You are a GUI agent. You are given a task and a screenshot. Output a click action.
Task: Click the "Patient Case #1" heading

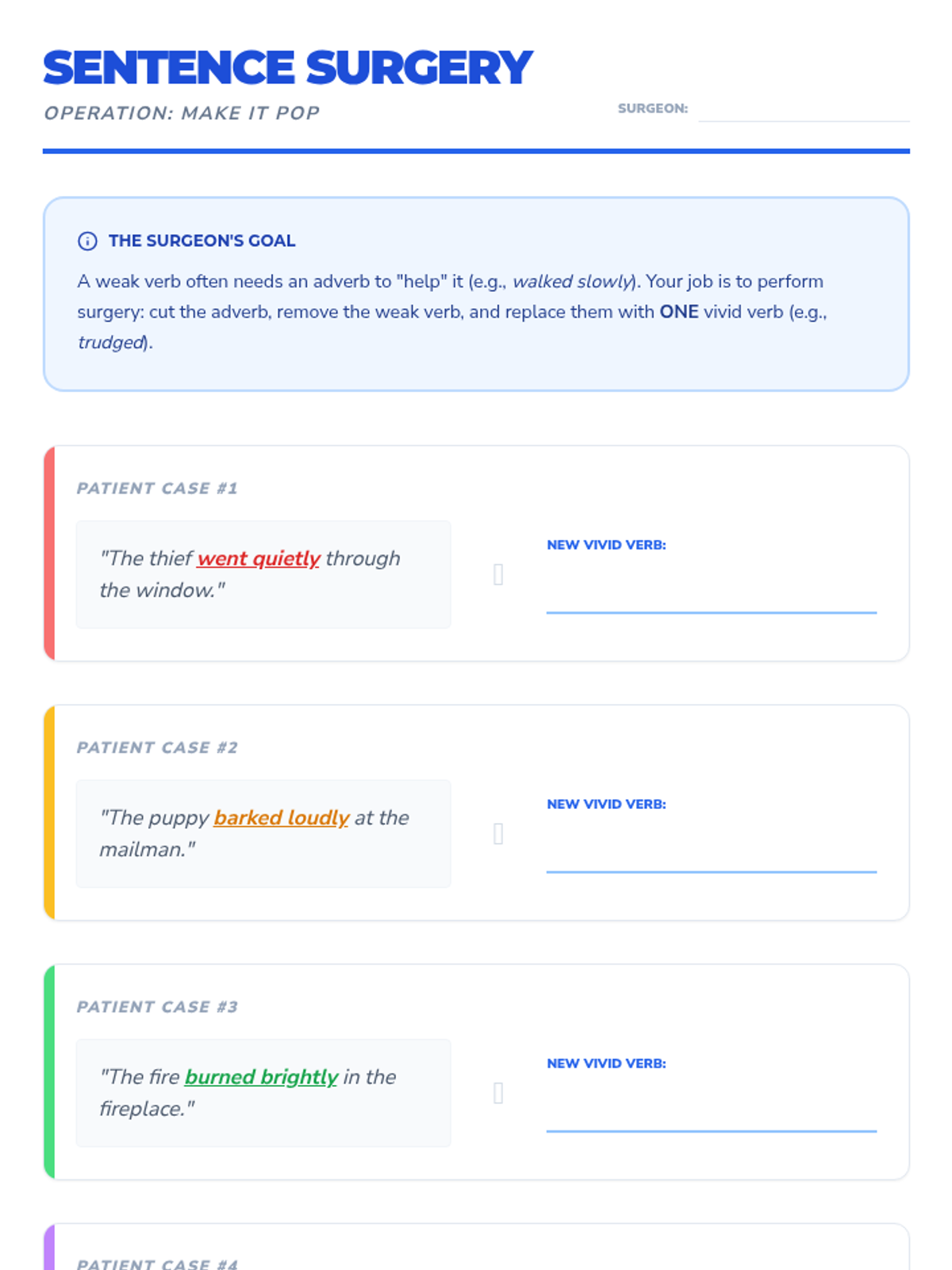(157, 489)
